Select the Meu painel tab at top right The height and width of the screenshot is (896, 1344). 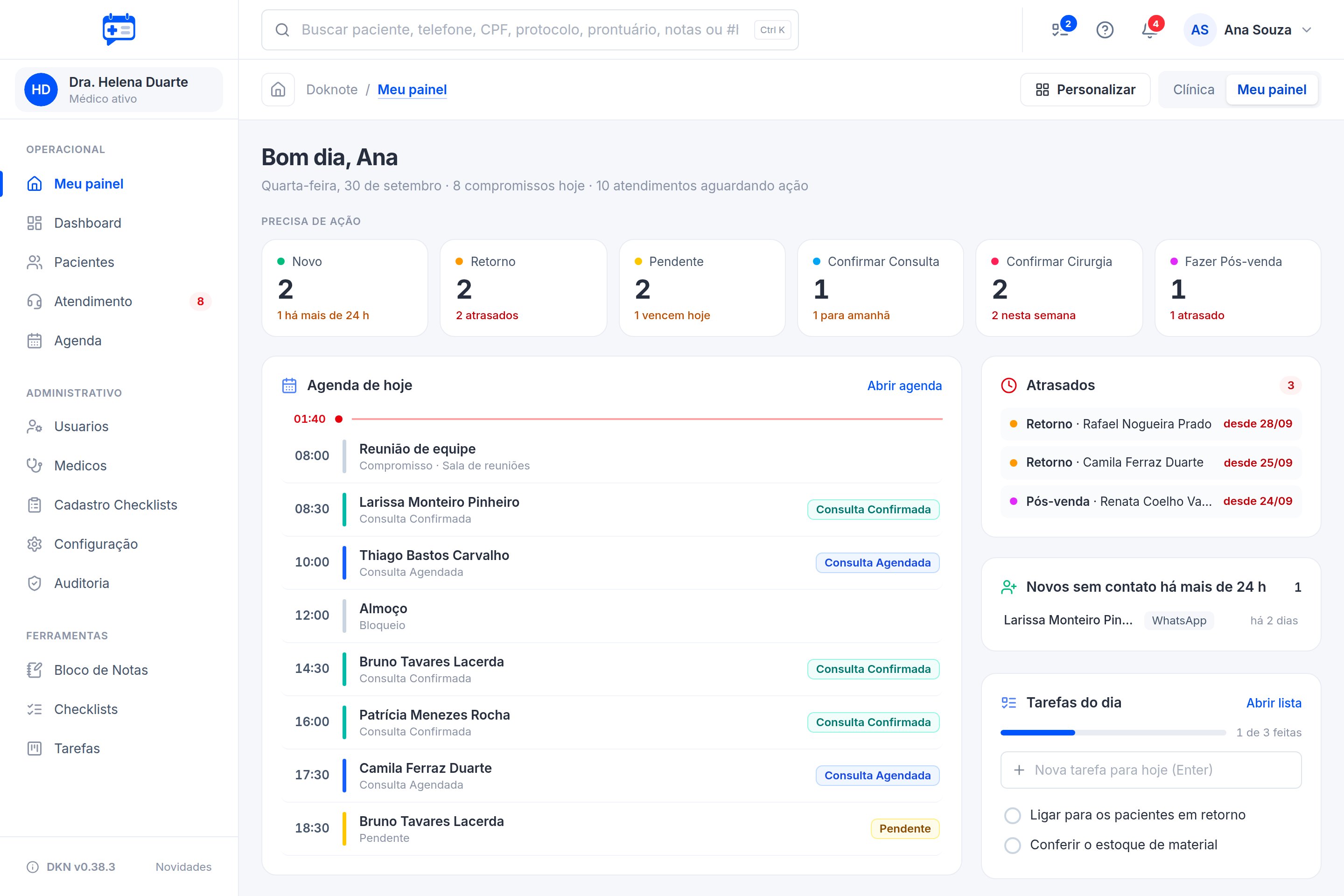1271,90
